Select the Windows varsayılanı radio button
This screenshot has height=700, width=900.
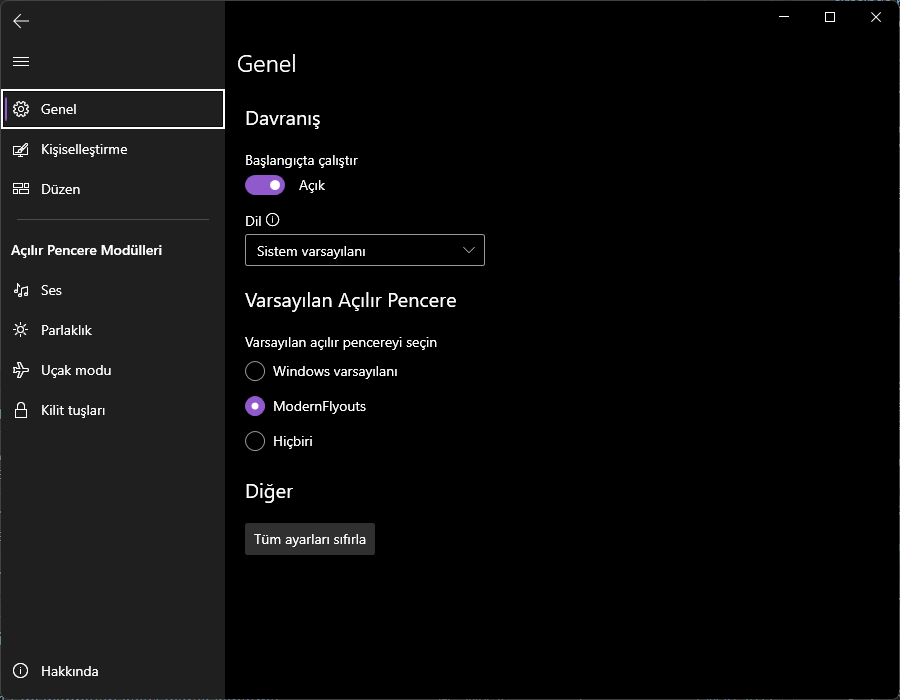click(x=255, y=371)
